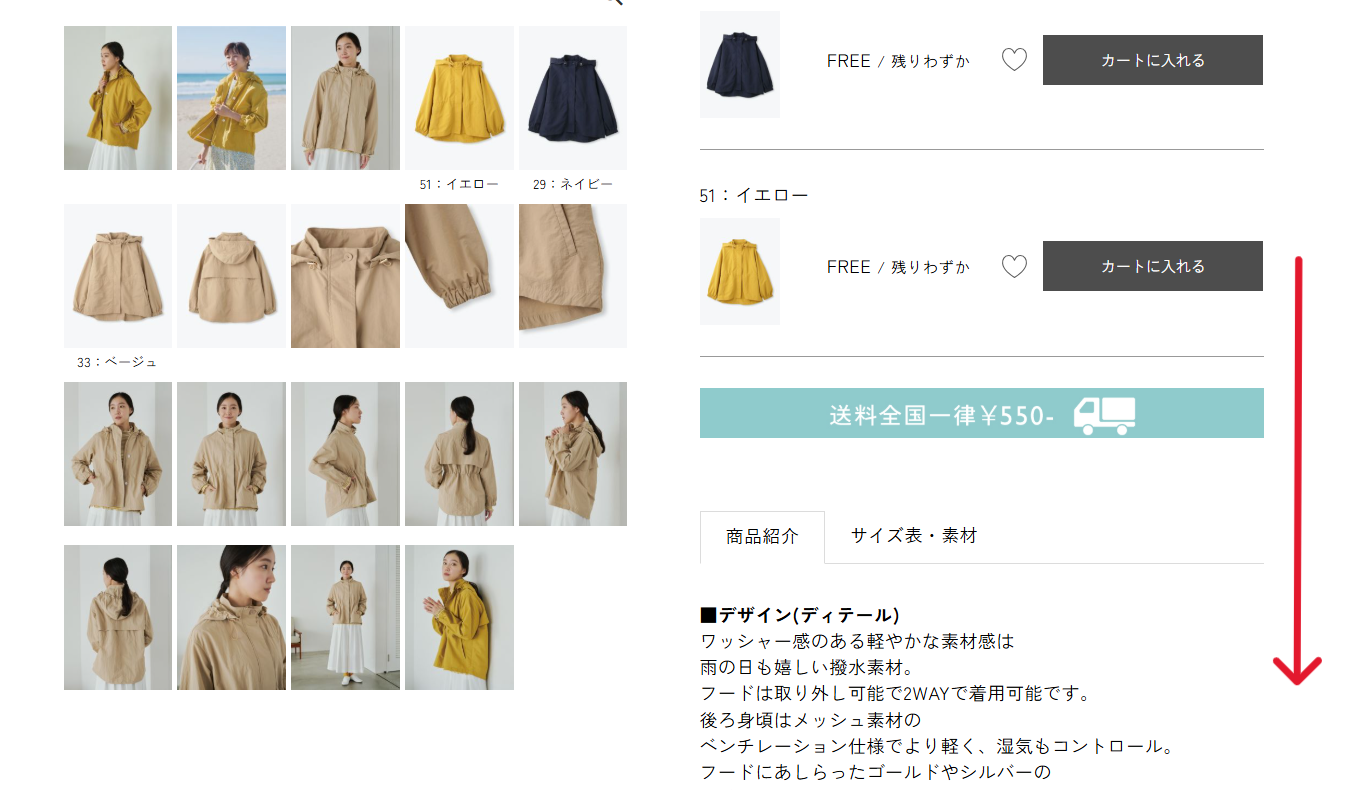
Task: Select the 商品紹介 tab
Action: point(762,537)
